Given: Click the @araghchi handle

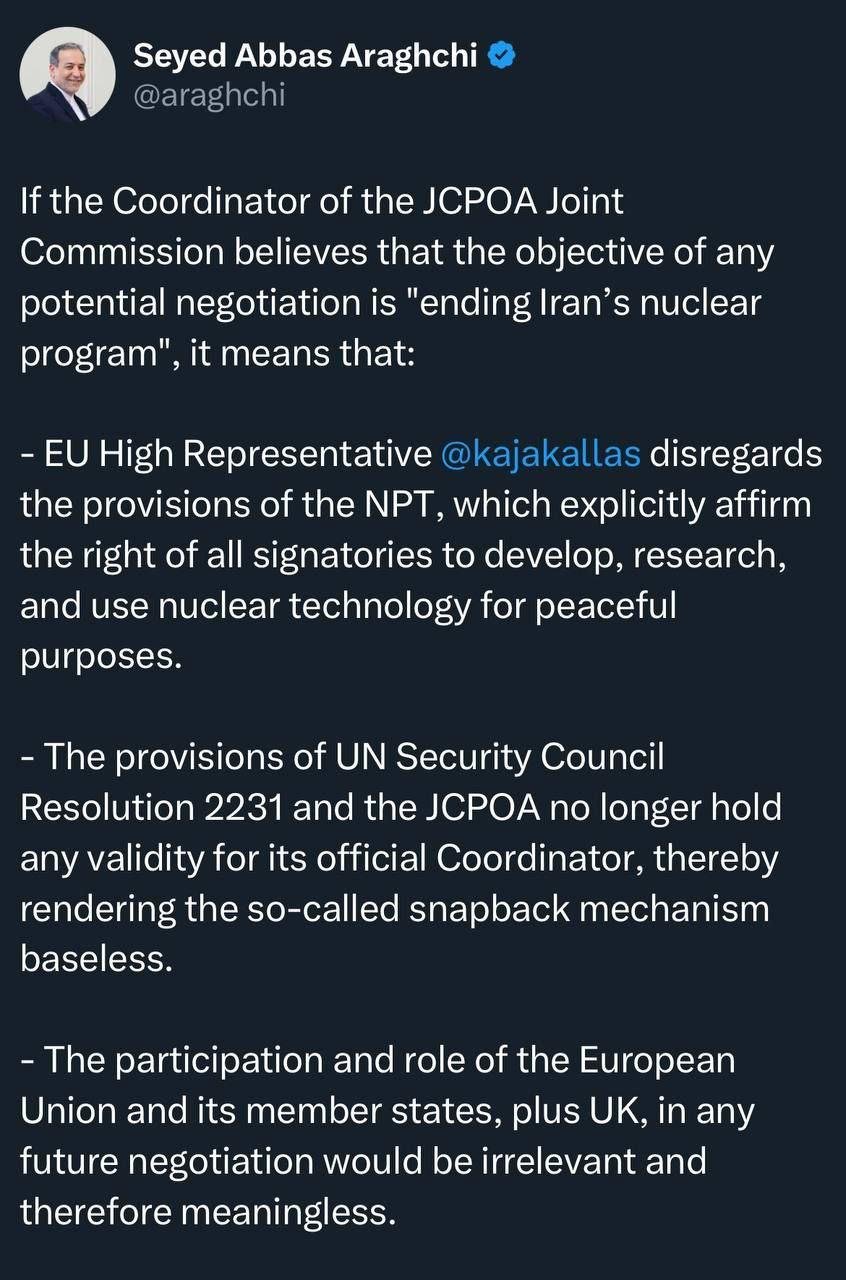Looking at the screenshot, I should click(209, 95).
